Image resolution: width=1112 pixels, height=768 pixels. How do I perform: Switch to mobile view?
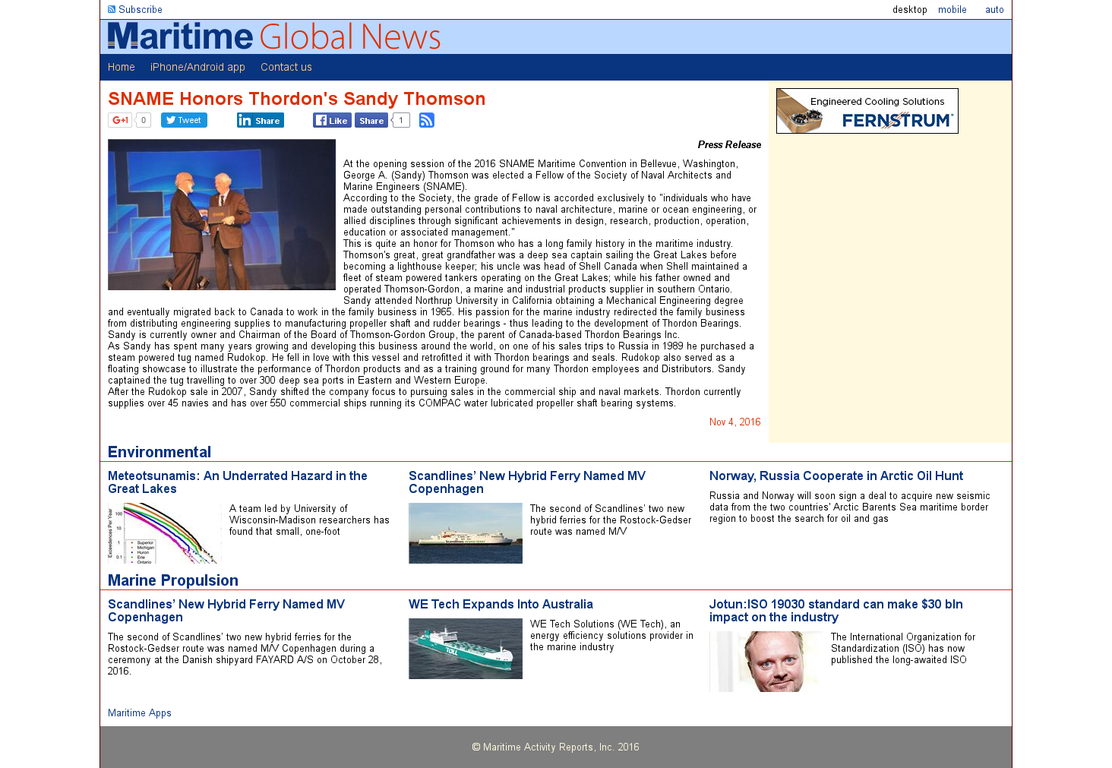pos(952,9)
